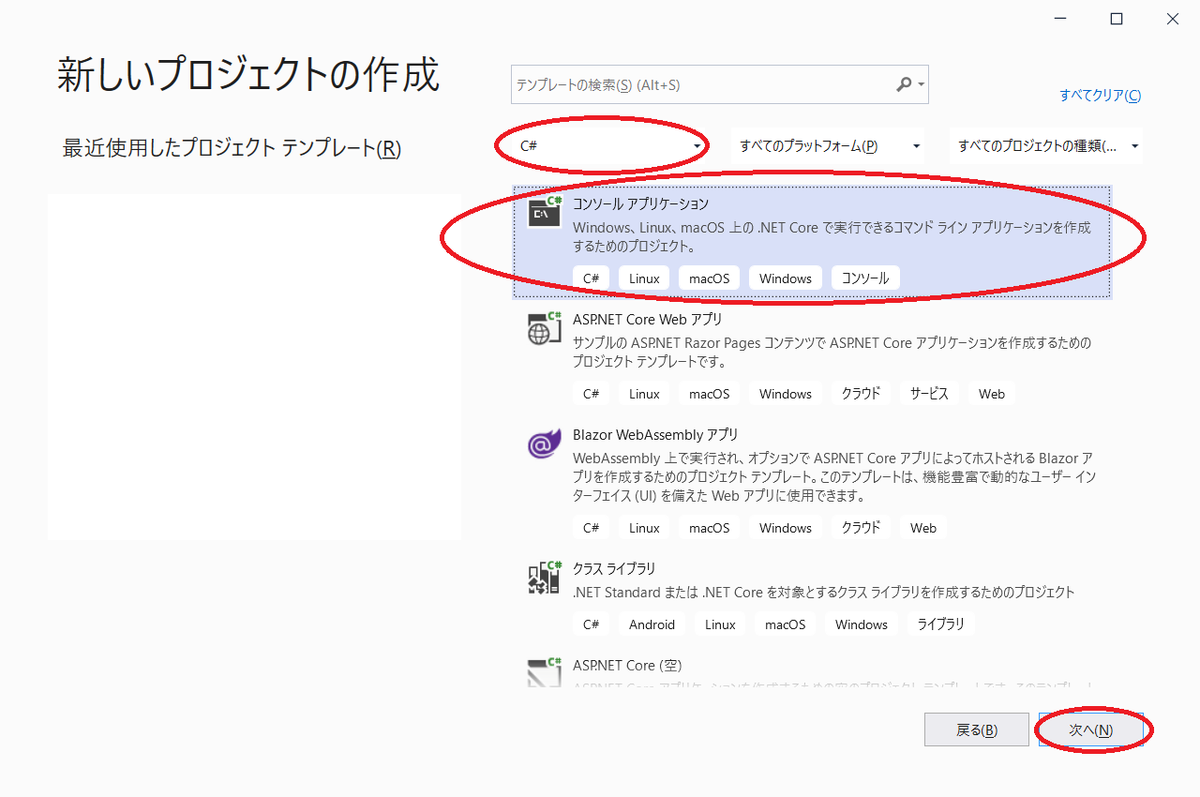Click the search magnifier icon
Screen dimensions: 1200x797
click(902, 84)
